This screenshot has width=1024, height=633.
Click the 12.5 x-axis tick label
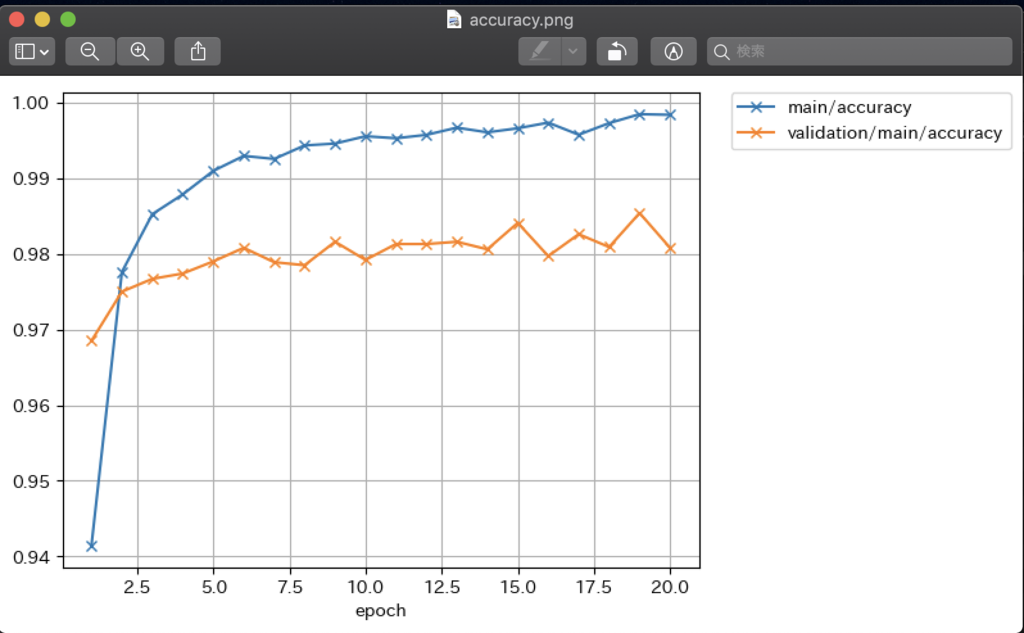tap(442, 587)
